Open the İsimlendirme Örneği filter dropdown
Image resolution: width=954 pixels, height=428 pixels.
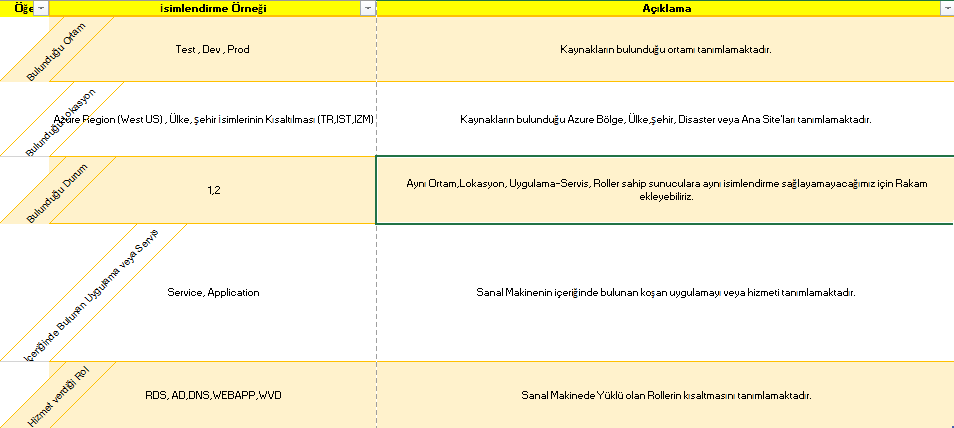368,8
